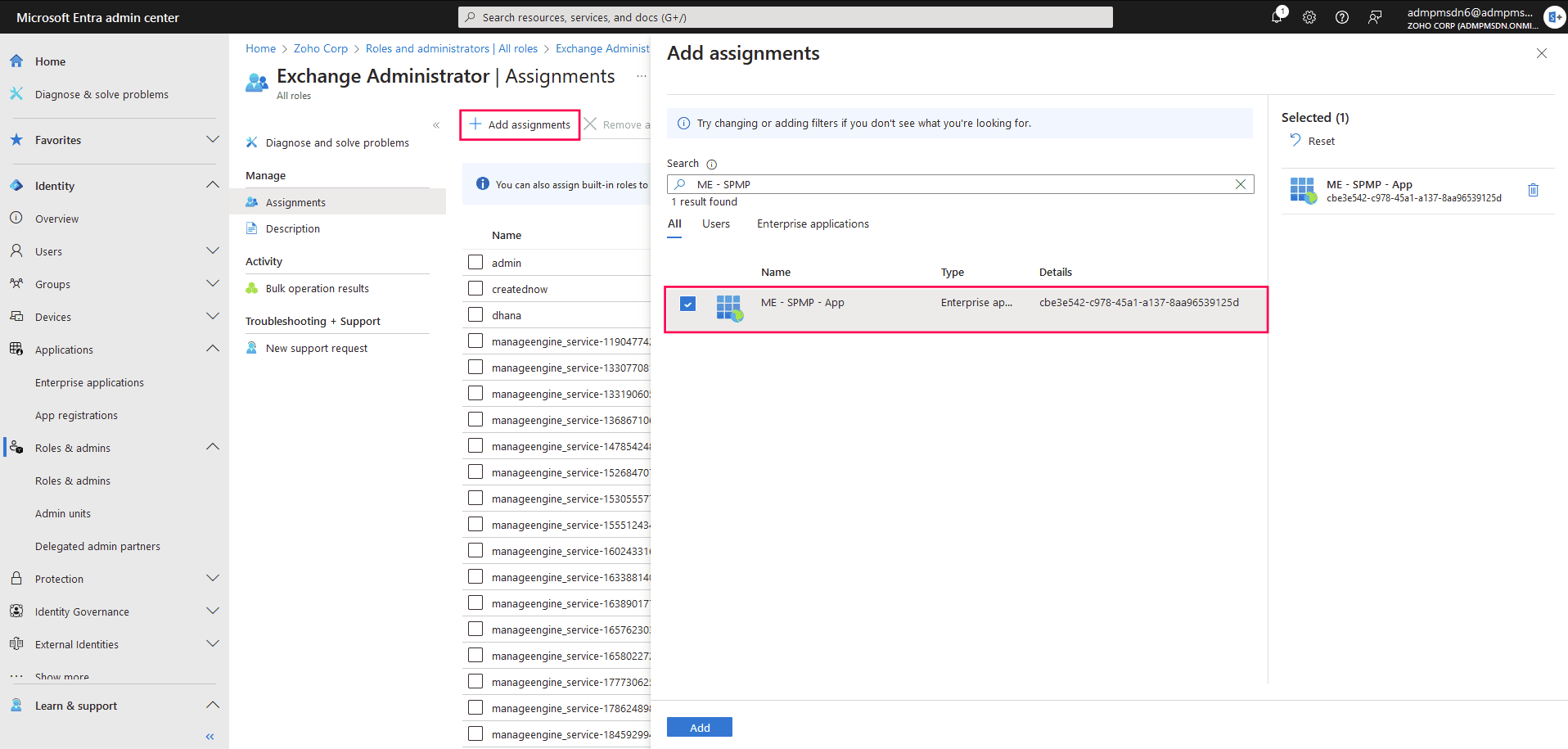The height and width of the screenshot is (749, 1568).
Task: Check the manageengine_service-11904774 checkbox
Action: coord(475,341)
